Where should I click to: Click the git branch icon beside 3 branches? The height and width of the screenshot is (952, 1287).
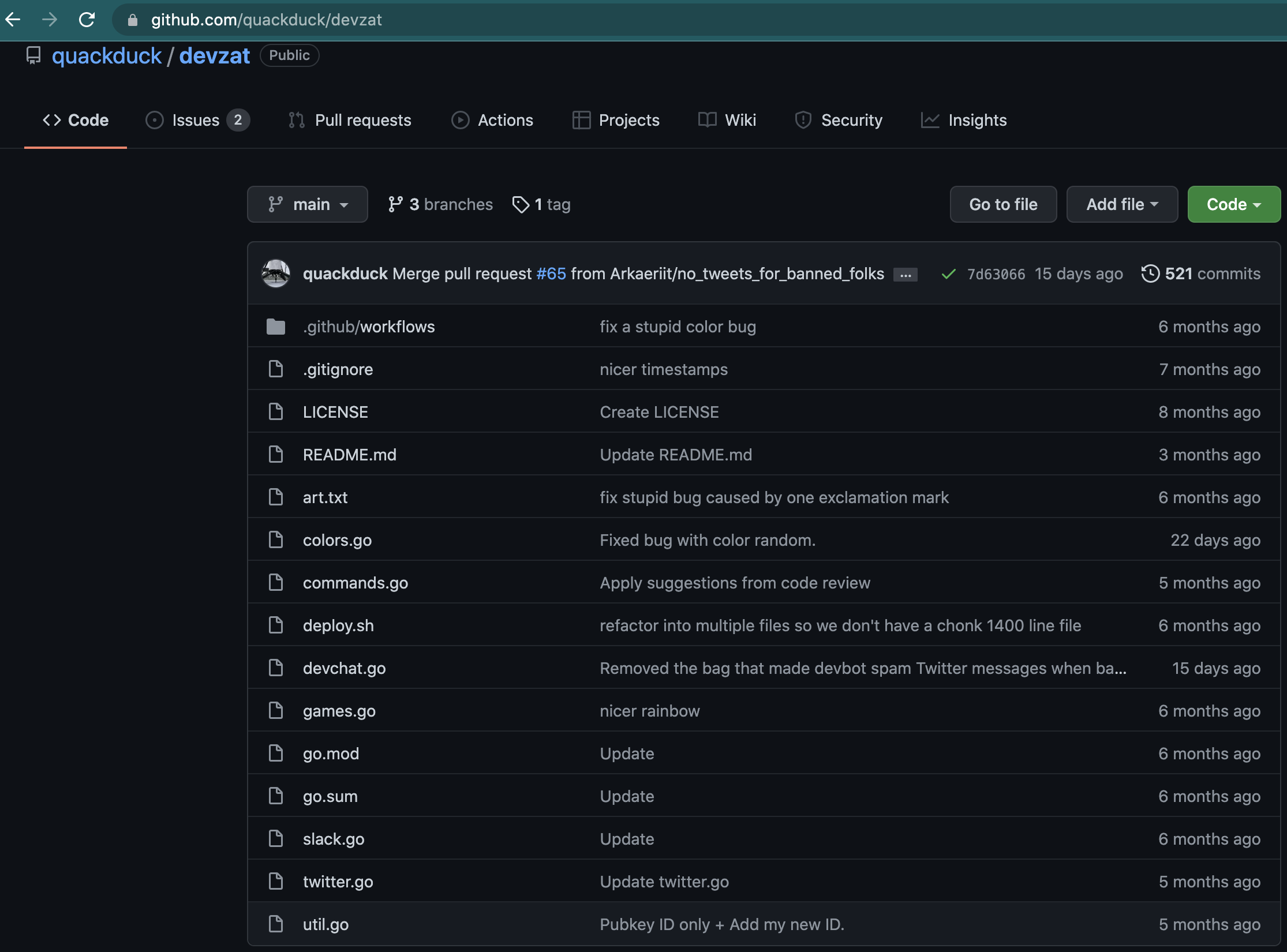395,204
